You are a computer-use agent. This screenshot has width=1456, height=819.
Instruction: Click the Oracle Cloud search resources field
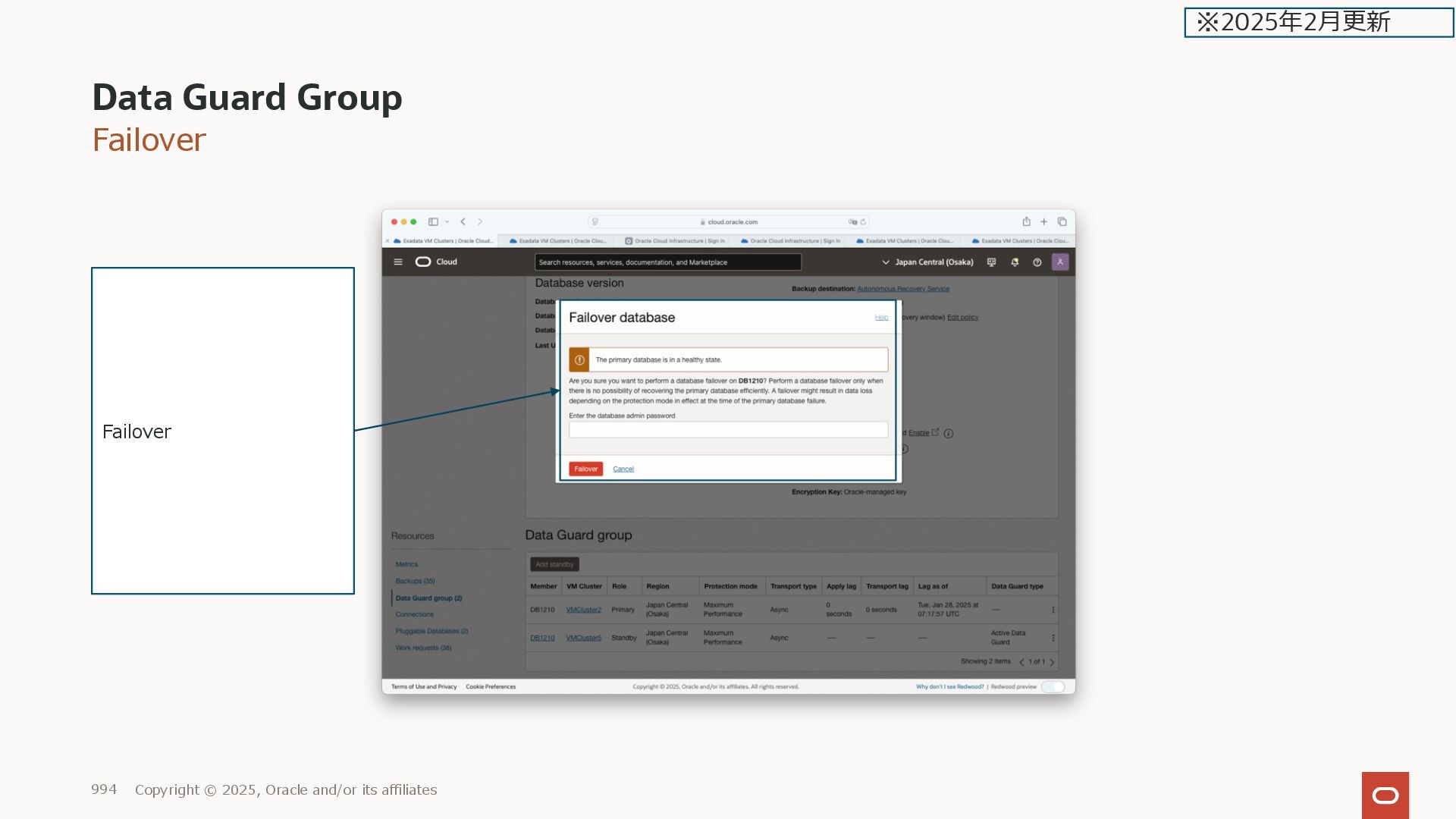click(x=667, y=262)
